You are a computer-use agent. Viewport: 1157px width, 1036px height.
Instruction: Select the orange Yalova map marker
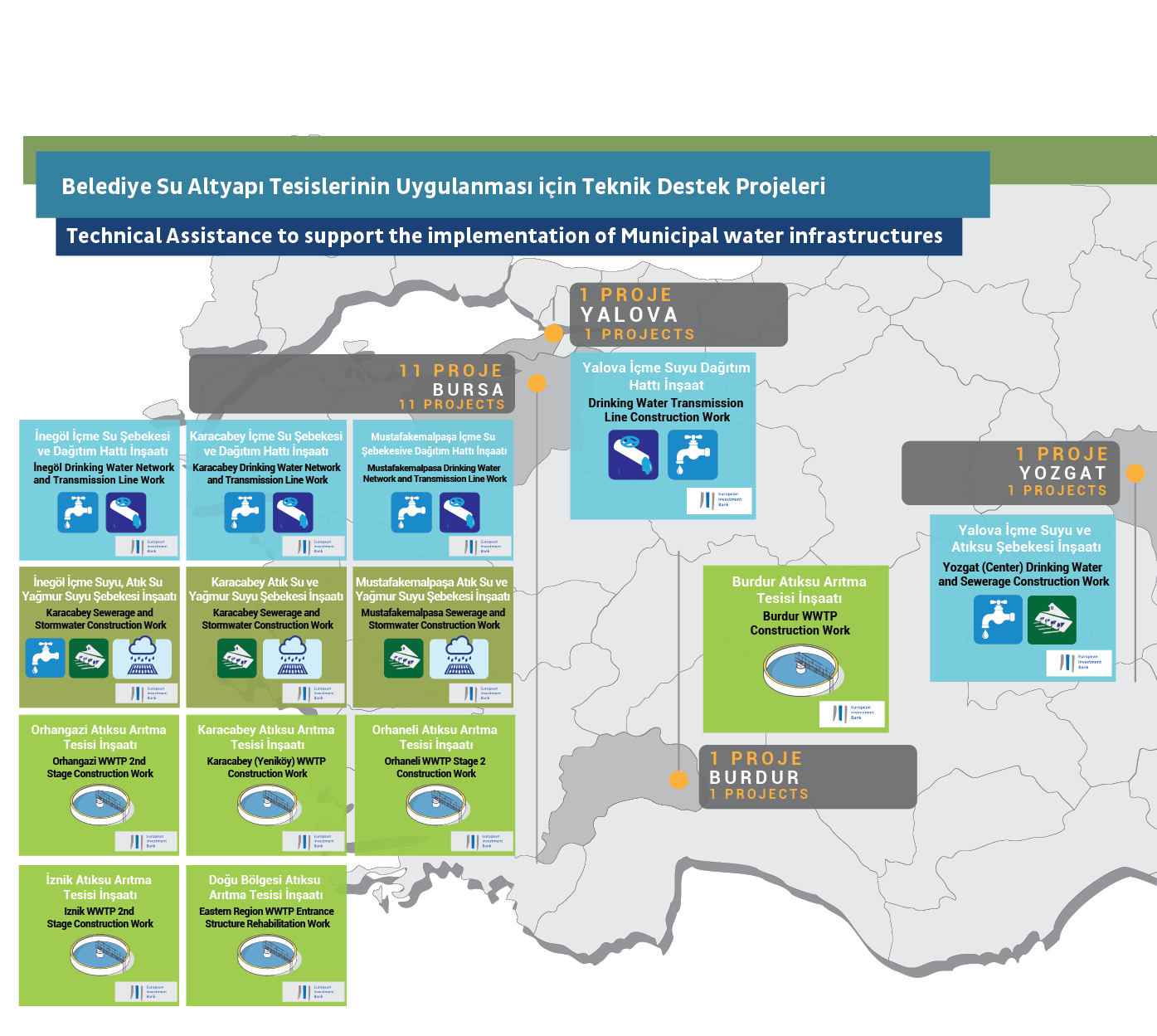(x=553, y=333)
